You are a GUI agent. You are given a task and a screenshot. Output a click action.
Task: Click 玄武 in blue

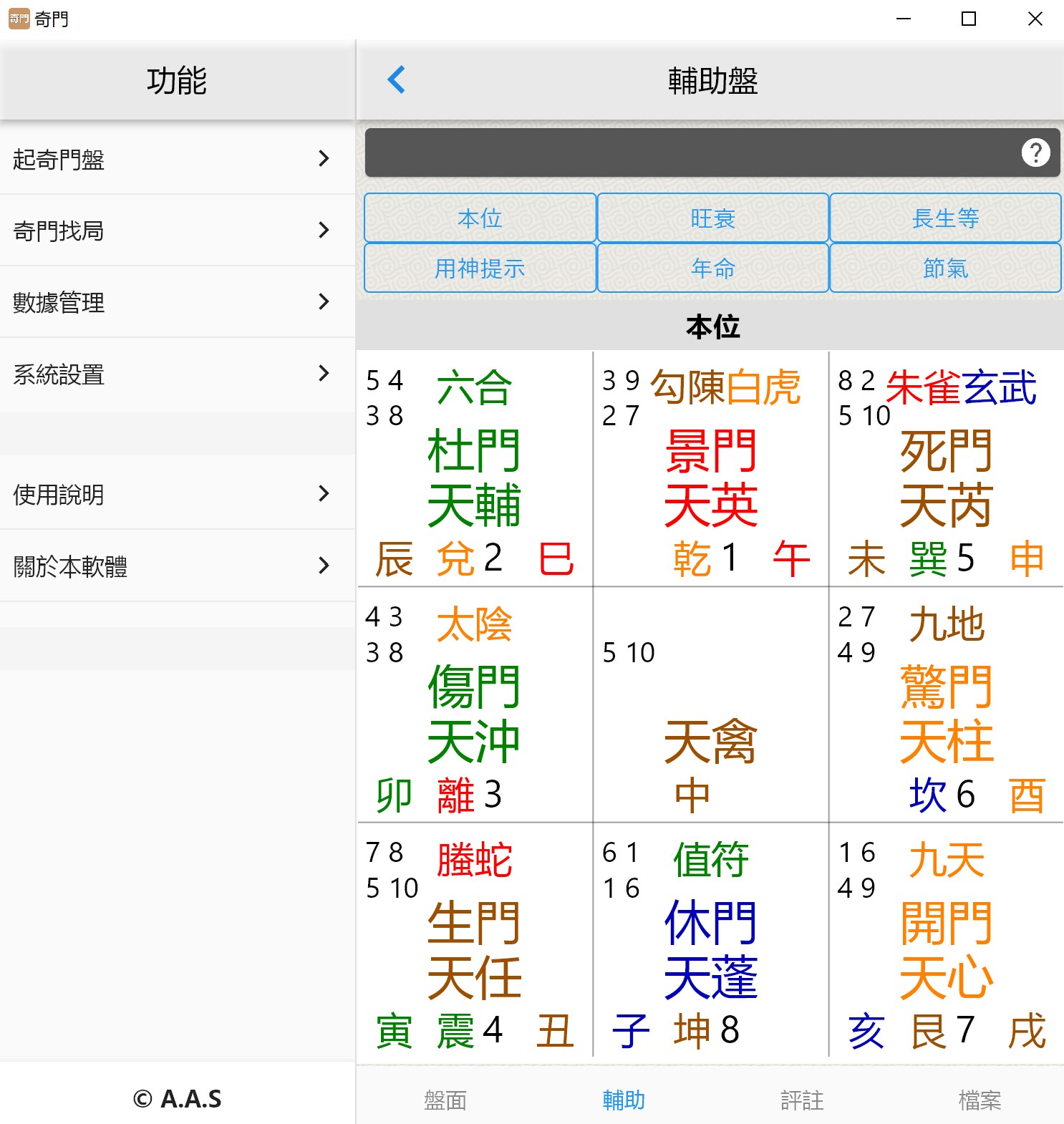[1000, 387]
